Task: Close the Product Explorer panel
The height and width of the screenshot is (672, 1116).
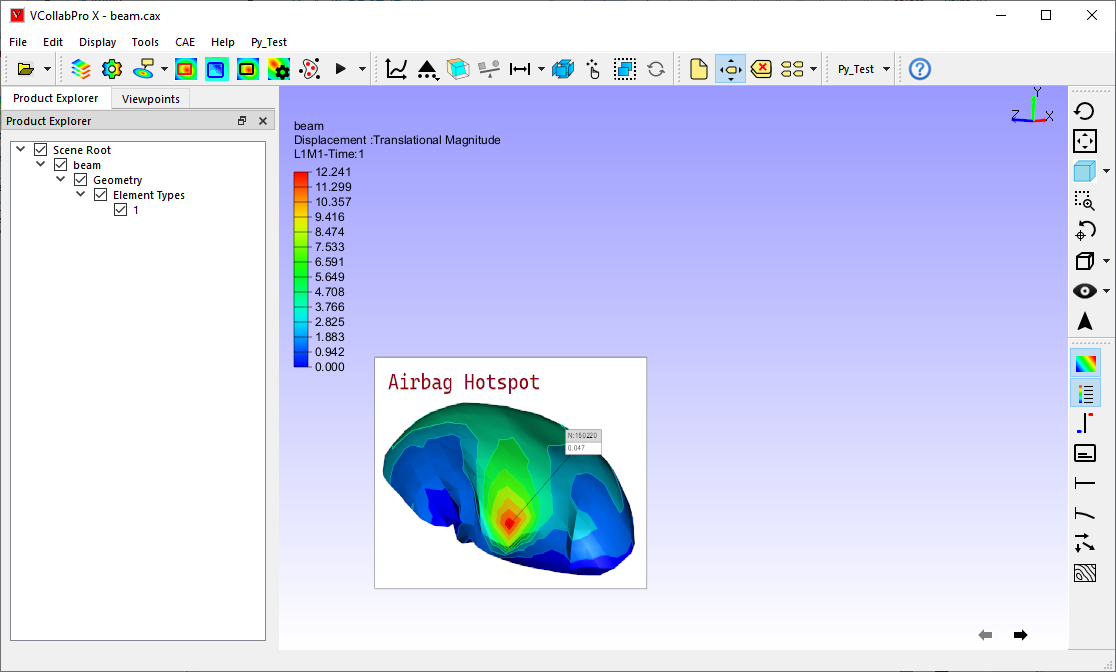Action: [x=263, y=121]
